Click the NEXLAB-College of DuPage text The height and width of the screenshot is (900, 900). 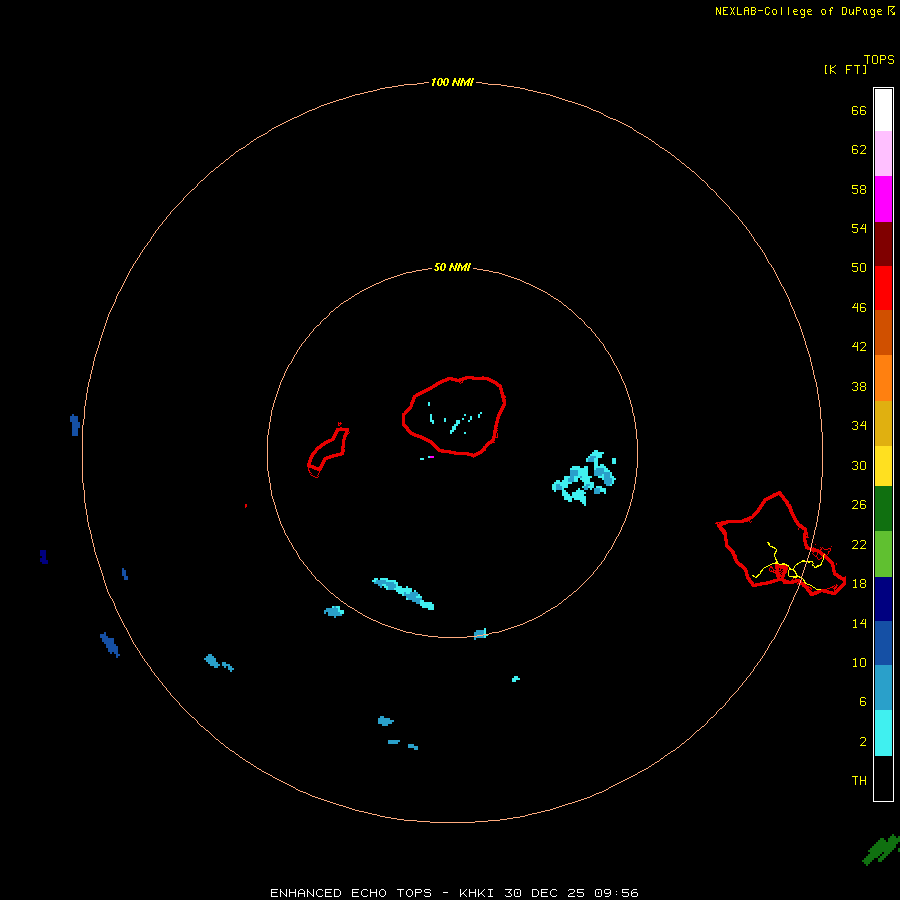(799, 11)
